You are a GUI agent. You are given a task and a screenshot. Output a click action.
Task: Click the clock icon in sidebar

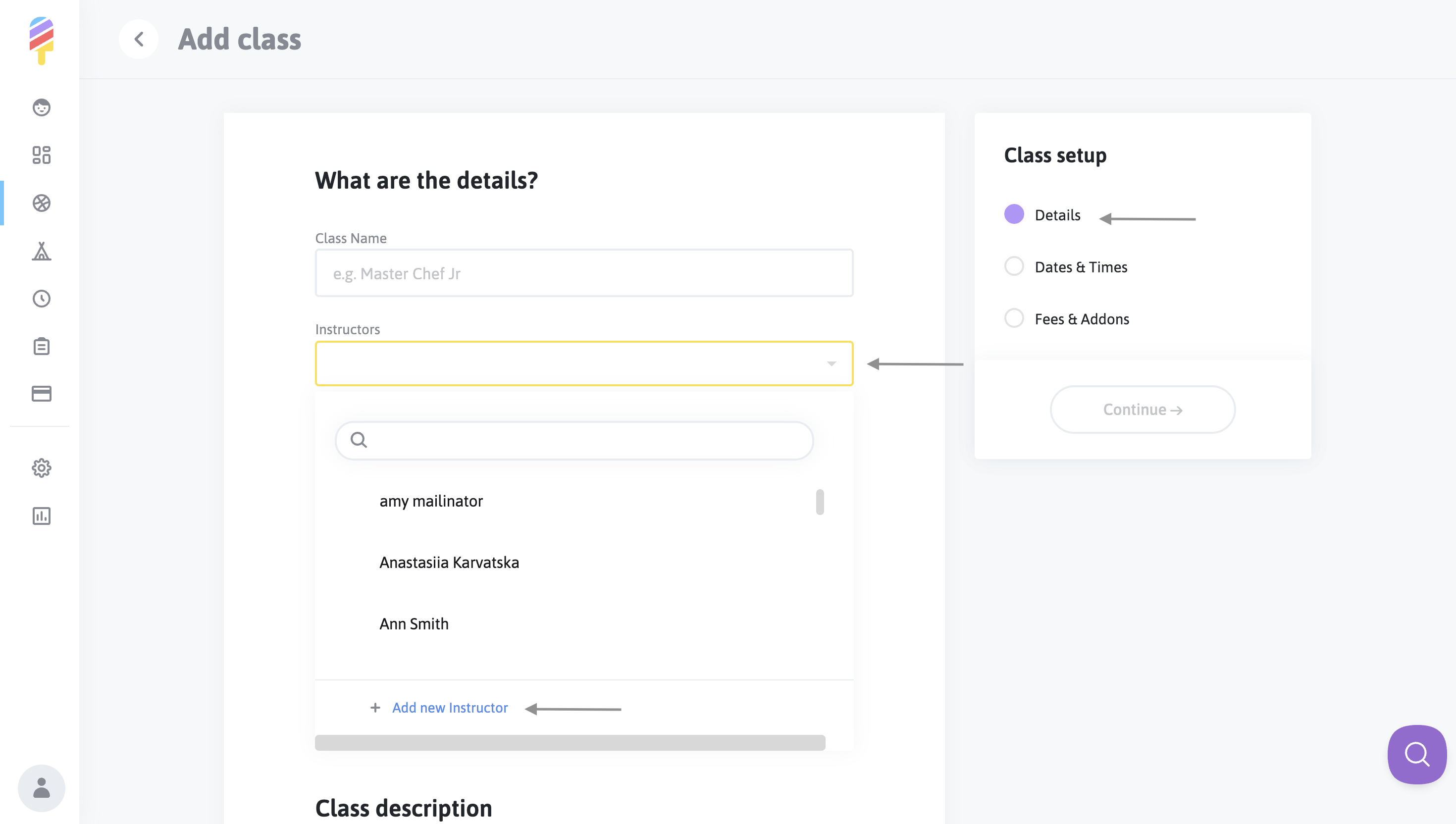(41, 298)
